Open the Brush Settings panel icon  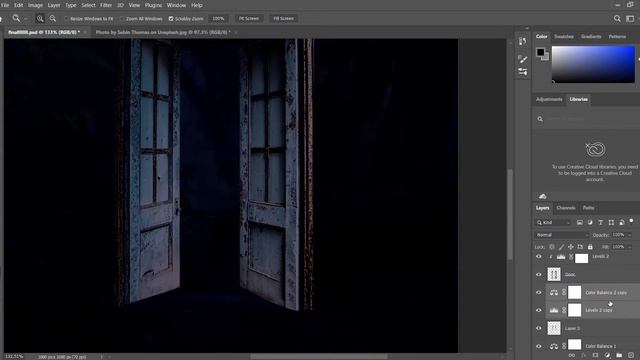point(522,72)
